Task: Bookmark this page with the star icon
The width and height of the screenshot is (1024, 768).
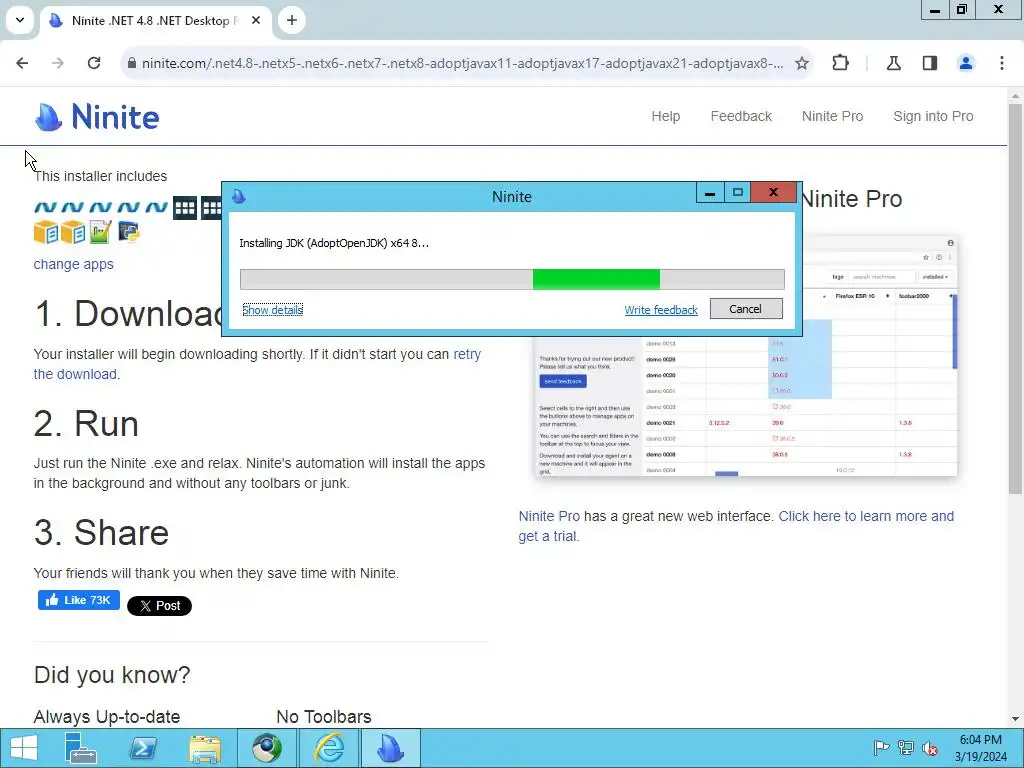Action: [802, 63]
